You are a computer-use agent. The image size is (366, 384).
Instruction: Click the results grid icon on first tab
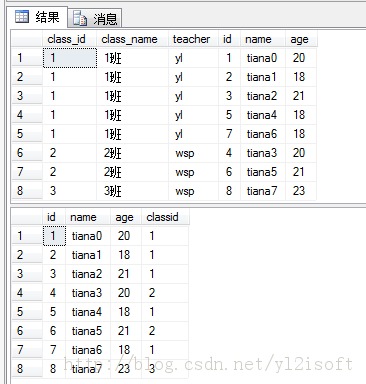pos(22,16)
